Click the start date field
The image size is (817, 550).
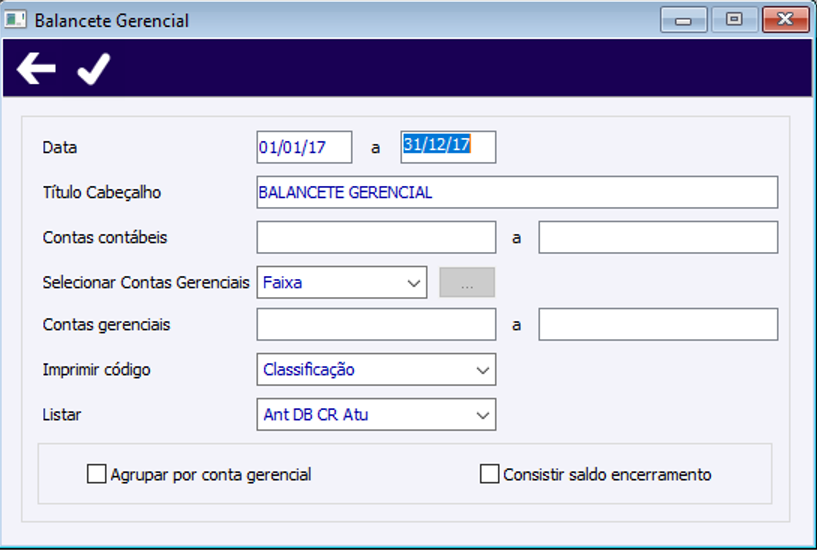[304, 147]
